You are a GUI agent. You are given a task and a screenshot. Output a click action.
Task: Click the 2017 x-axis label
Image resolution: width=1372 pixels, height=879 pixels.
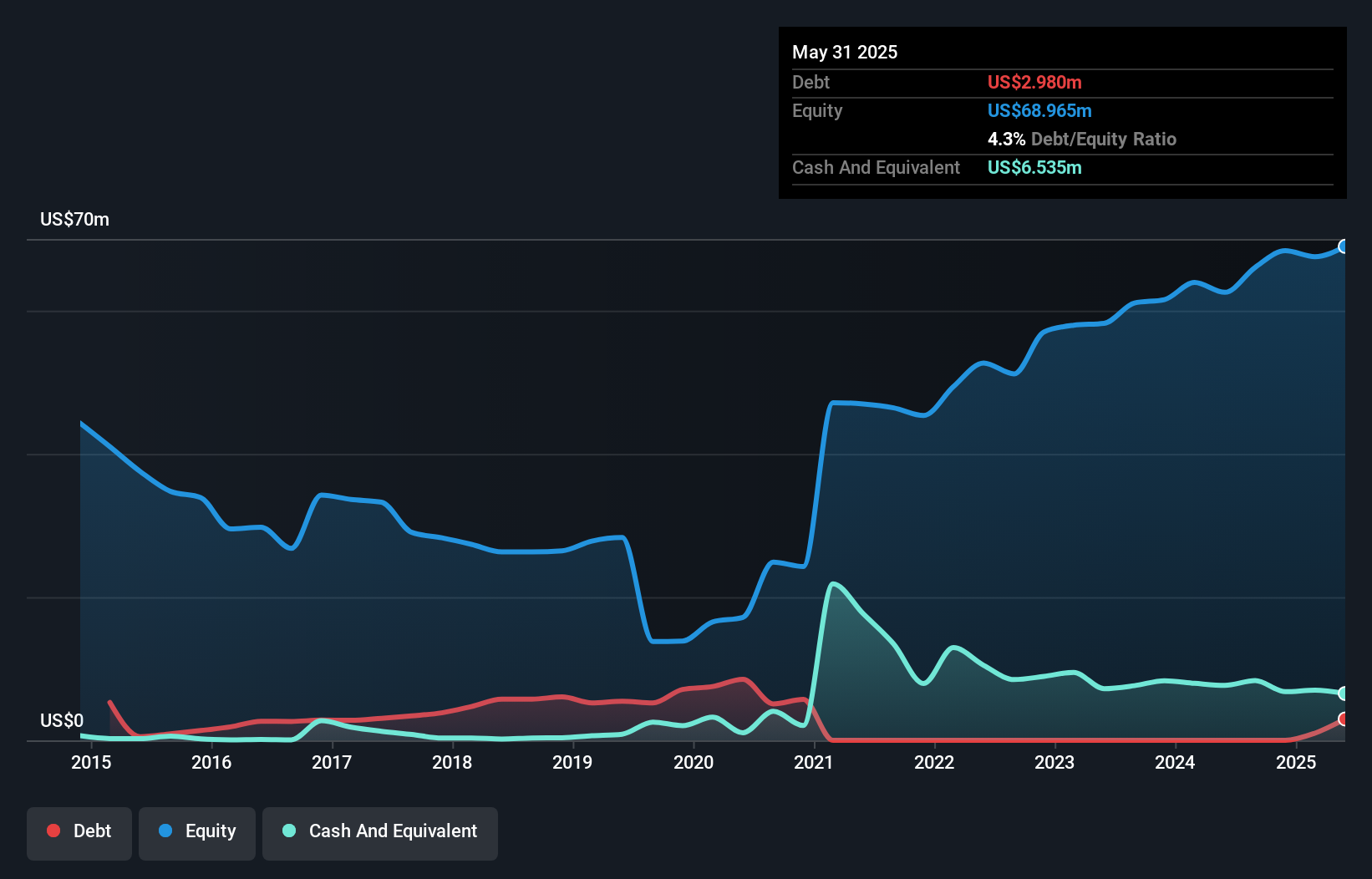coord(332,762)
